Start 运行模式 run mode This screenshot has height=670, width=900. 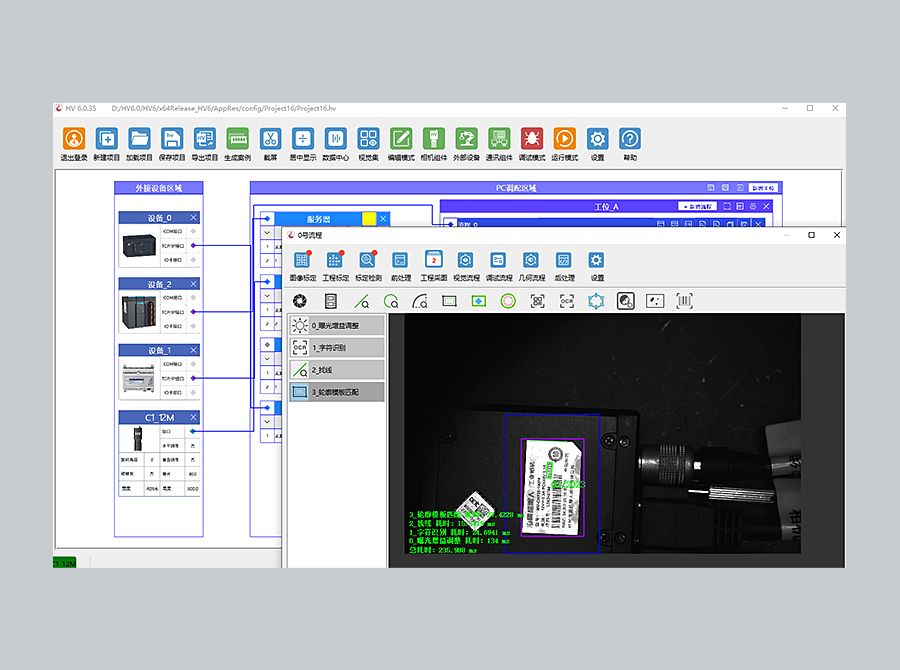[564, 140]
